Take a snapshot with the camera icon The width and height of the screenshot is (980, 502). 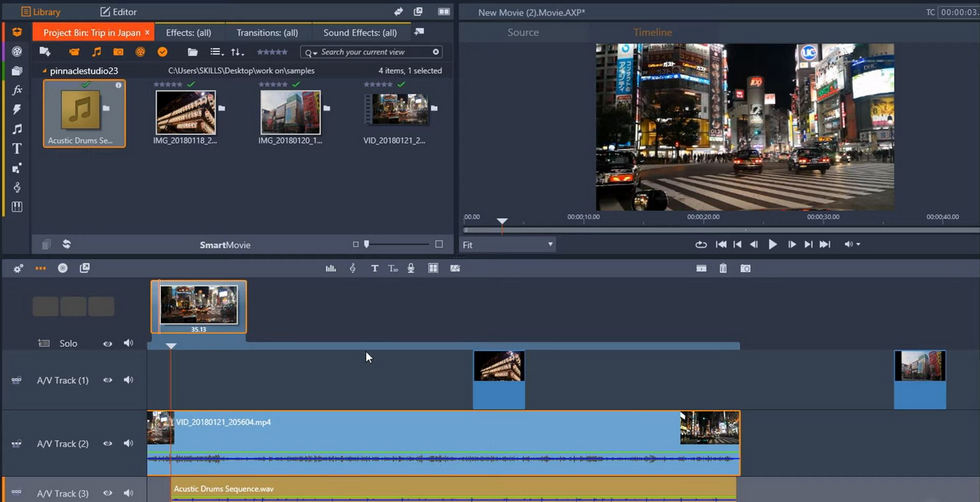pos(745,268)
